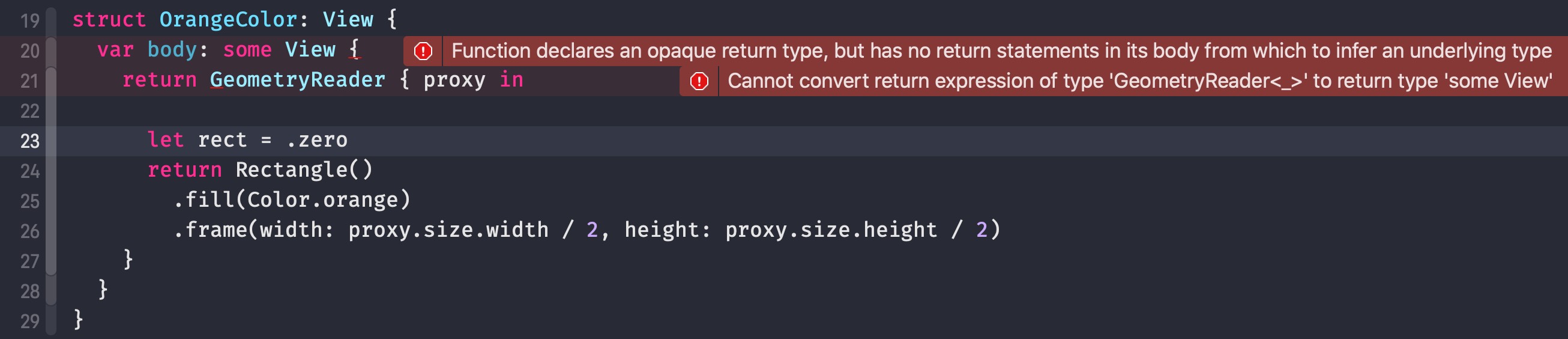Click the 'some' keyword on line 20
Image resolution: width=1568 pixels, height=339 pixels.
(x=247, y=49)
